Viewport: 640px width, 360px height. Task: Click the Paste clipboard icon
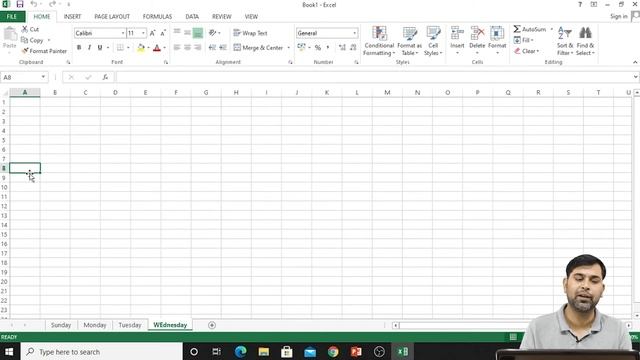click(x=10, y=34)
